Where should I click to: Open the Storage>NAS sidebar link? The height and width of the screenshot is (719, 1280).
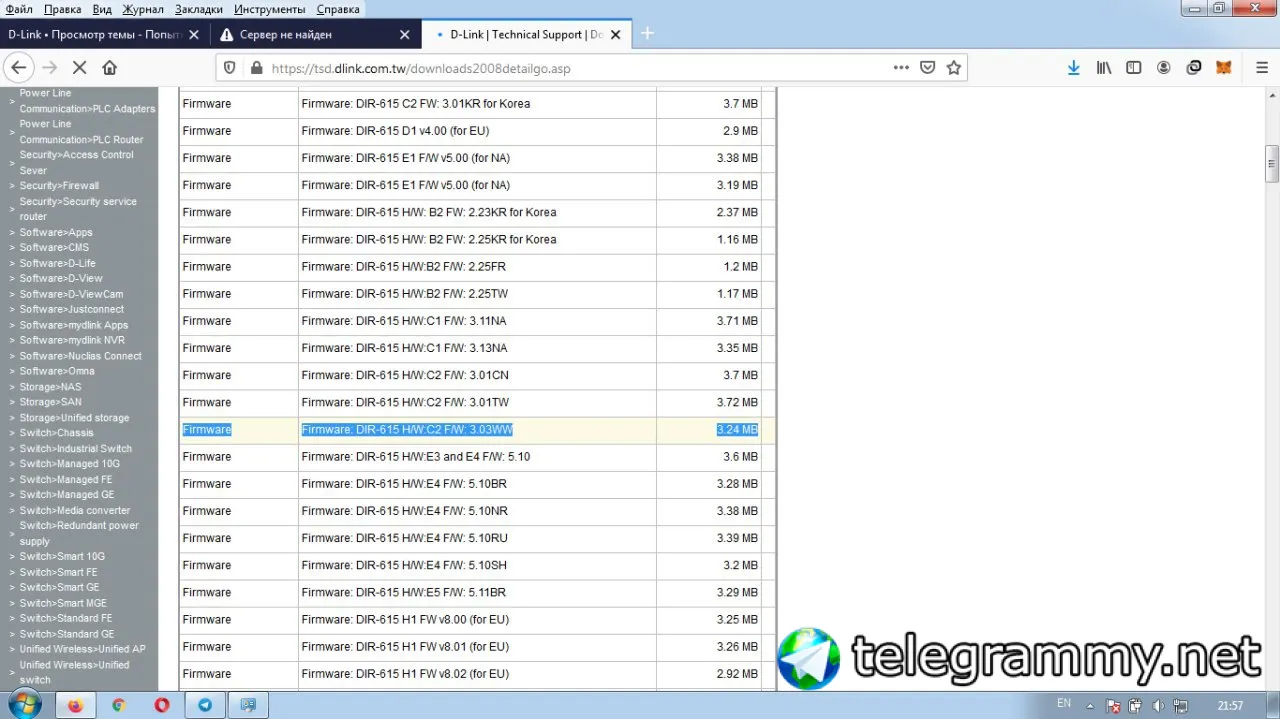point(50,387)
